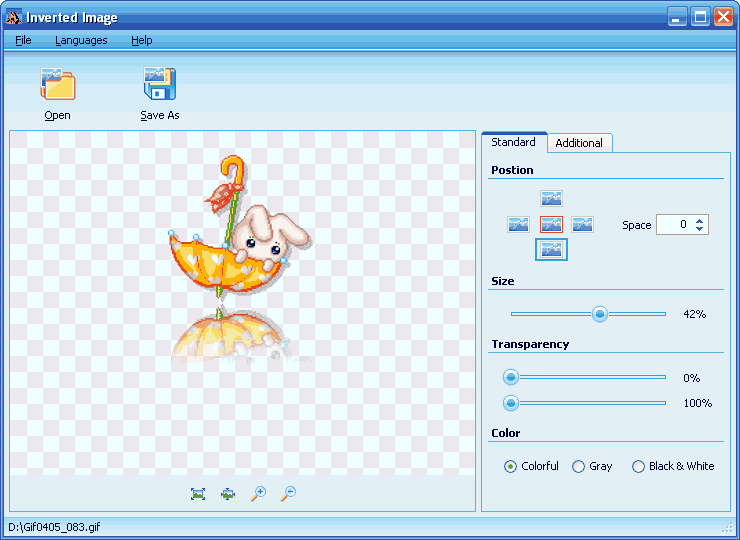Set reflection position to top
Screen dimensions: 740x540
(x=551, y=198)
